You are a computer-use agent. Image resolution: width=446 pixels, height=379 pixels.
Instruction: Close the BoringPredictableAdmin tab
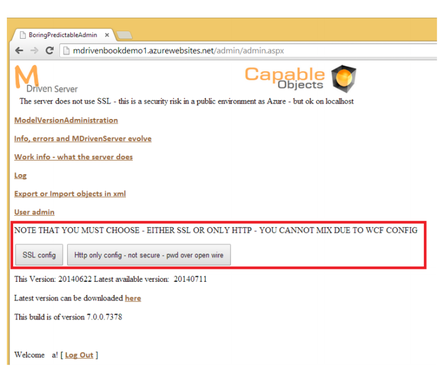click(107, 35)
